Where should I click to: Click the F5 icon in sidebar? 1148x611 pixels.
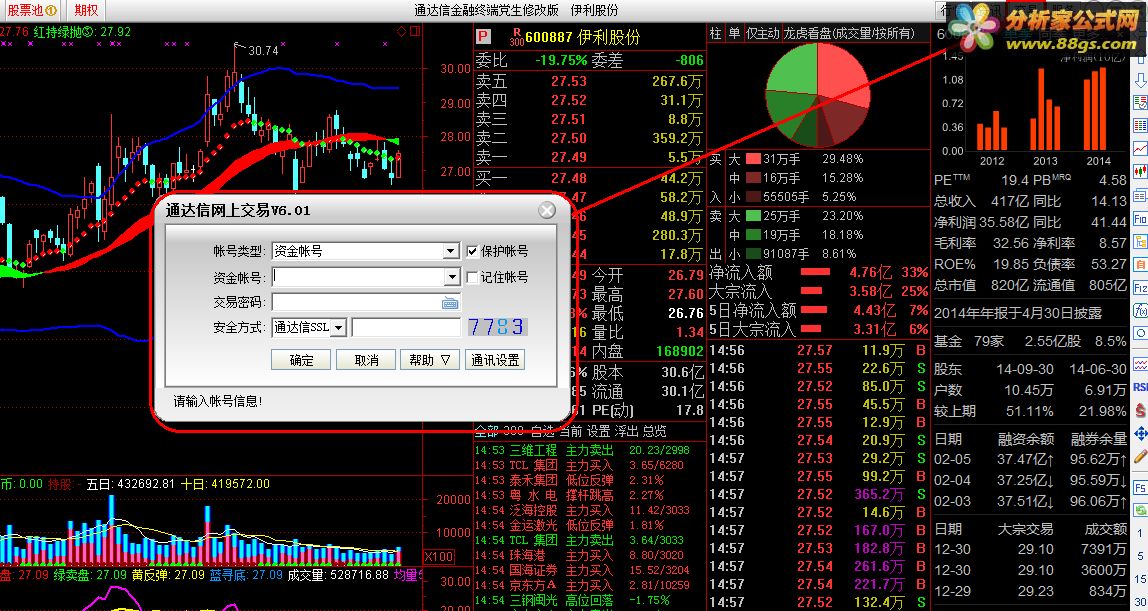(1141, 488)
